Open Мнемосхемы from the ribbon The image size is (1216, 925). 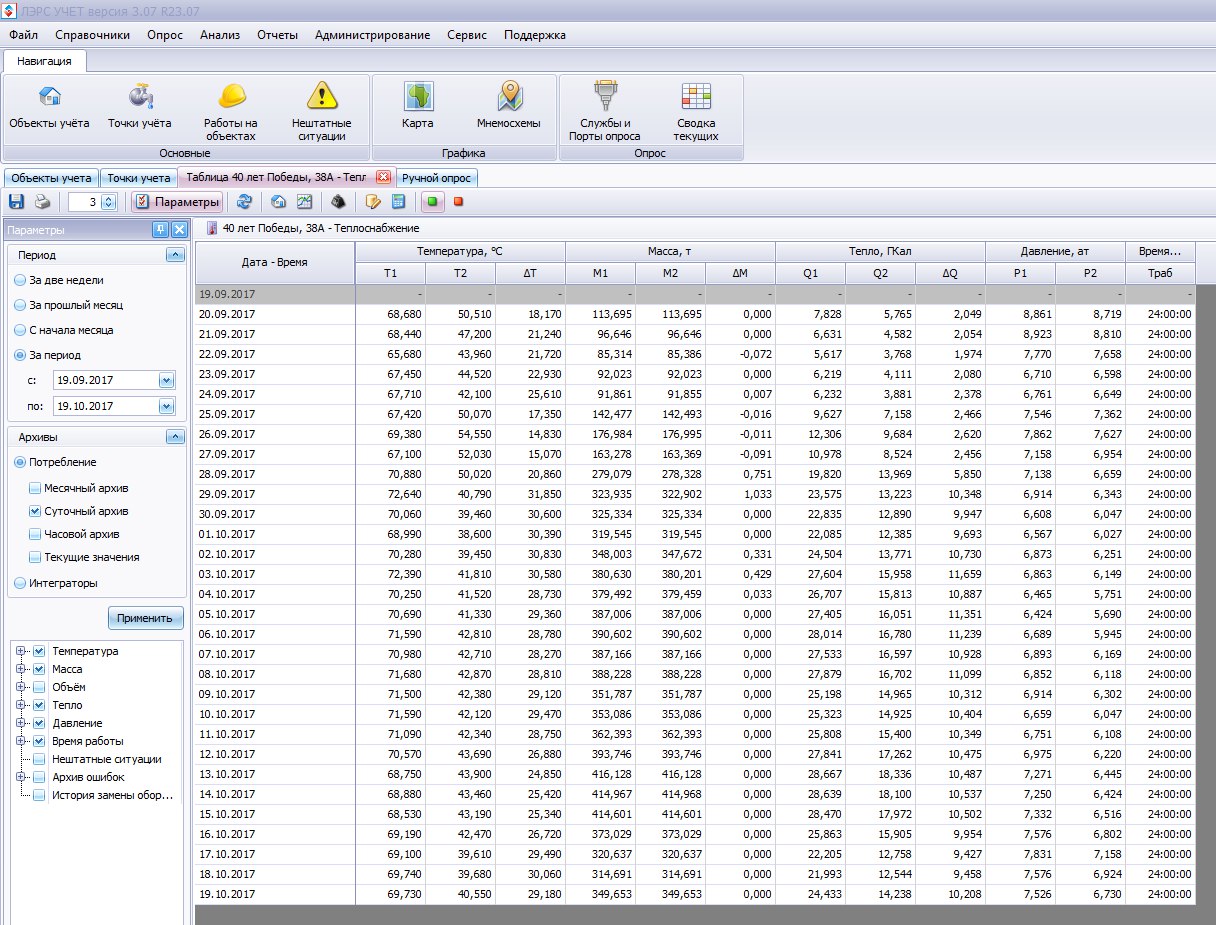508,98
